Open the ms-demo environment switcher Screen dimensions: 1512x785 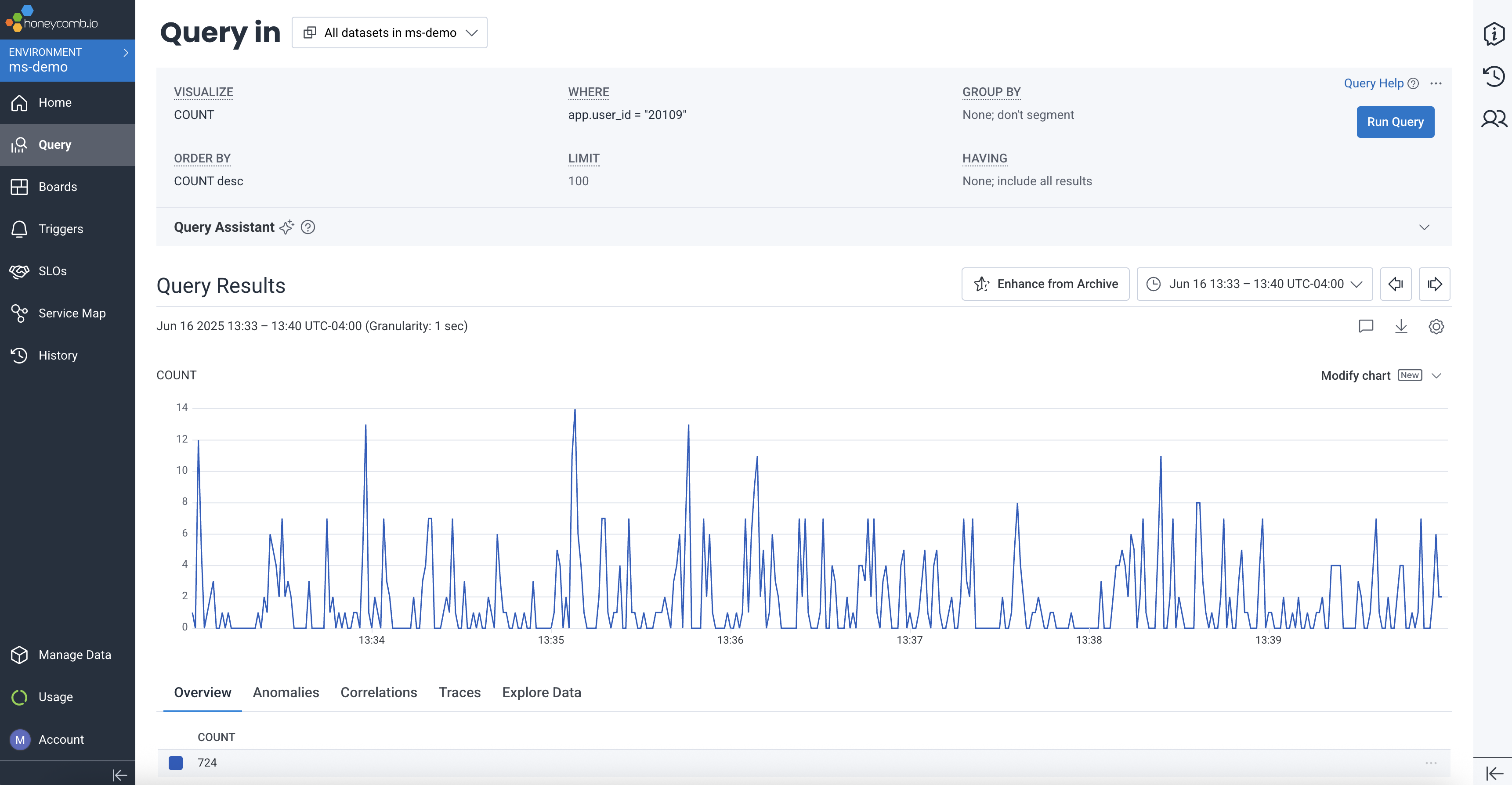[x=68, y=61]
